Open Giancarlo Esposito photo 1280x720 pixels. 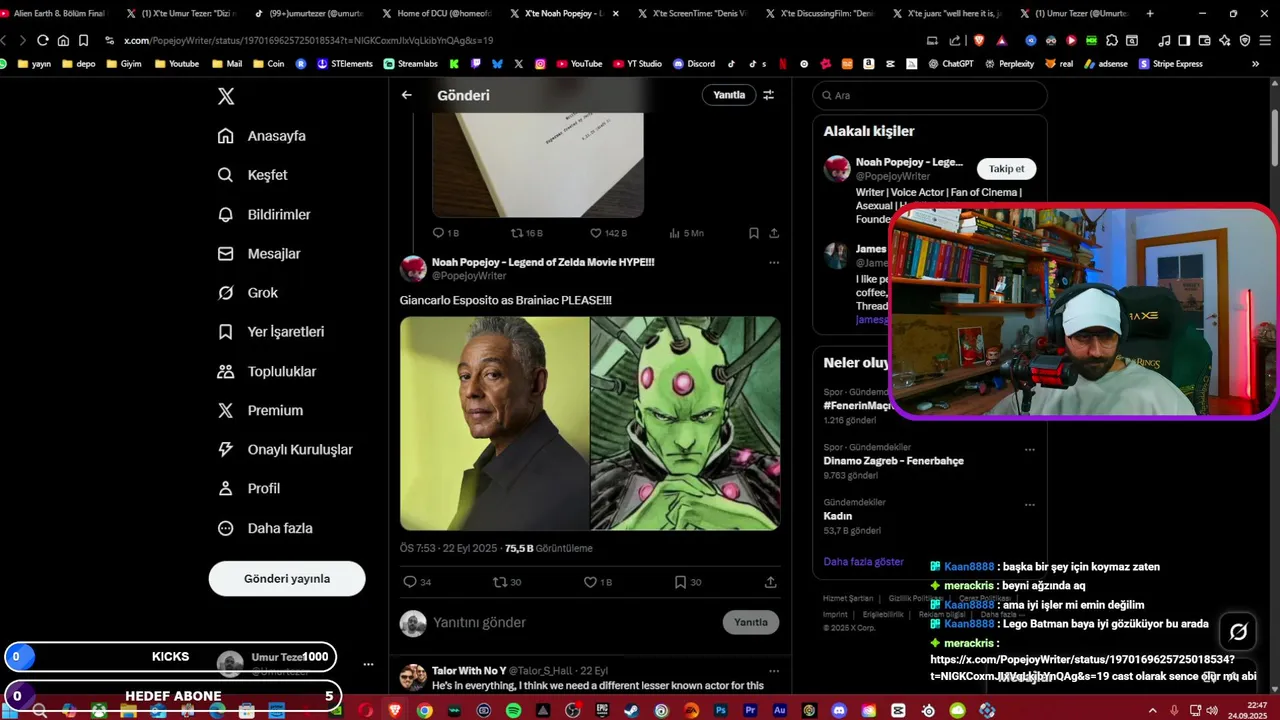pyautogui.click(x=494, y=423)
